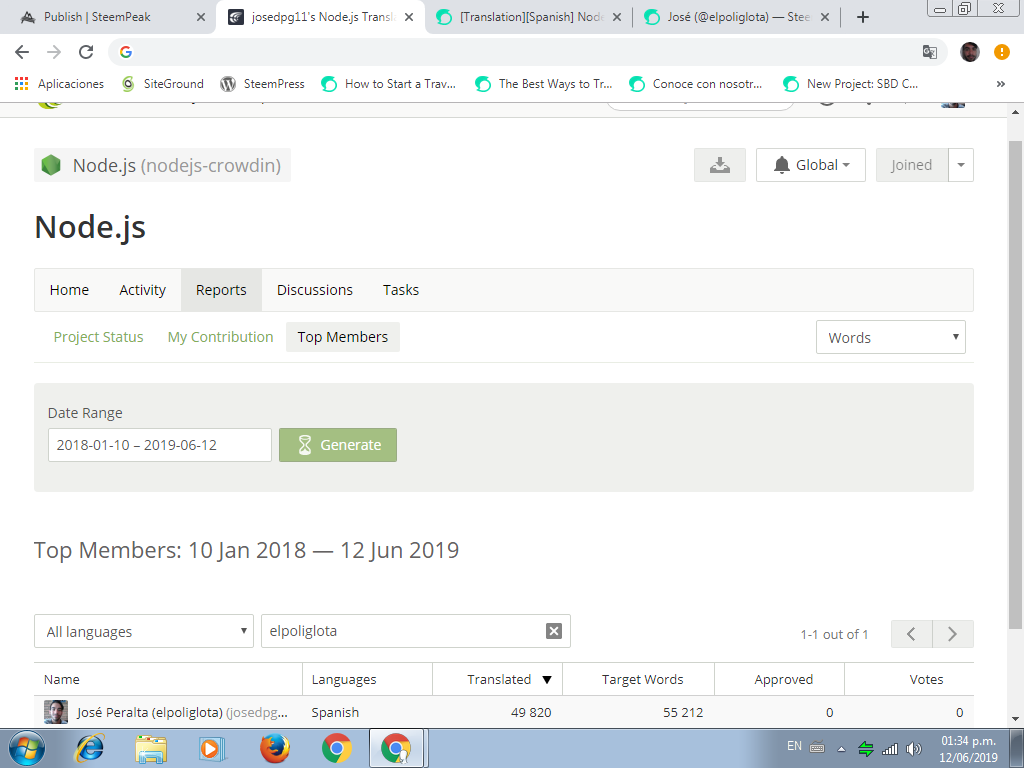Click the Google Translate icon in address bar
The image size is (1024, 768).
tap(929, 52)
